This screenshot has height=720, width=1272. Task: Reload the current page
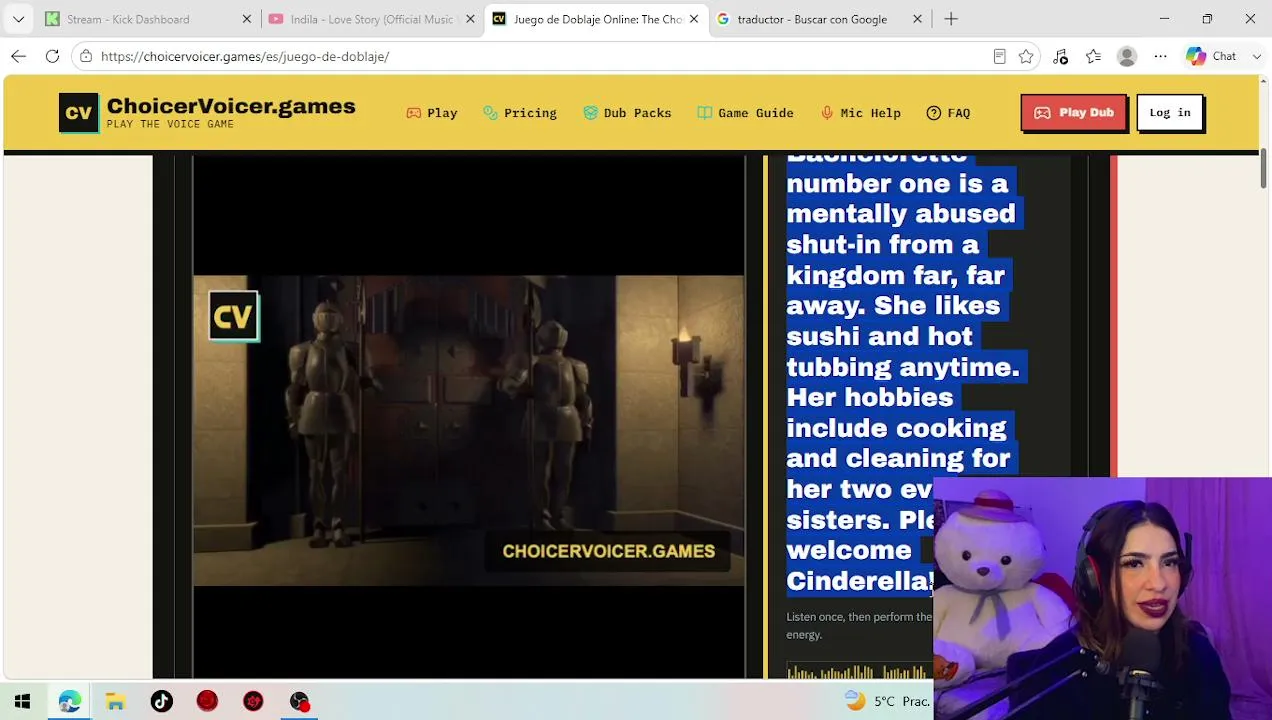point(52,56)
